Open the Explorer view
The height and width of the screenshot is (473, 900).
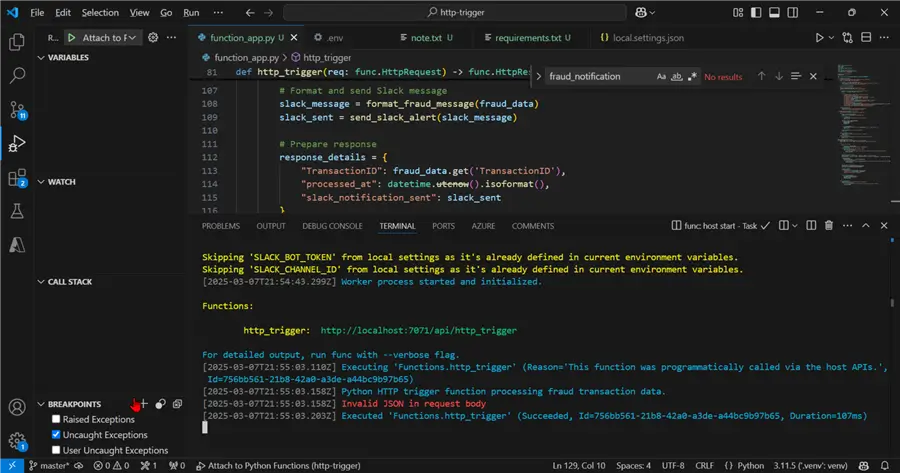17,41
